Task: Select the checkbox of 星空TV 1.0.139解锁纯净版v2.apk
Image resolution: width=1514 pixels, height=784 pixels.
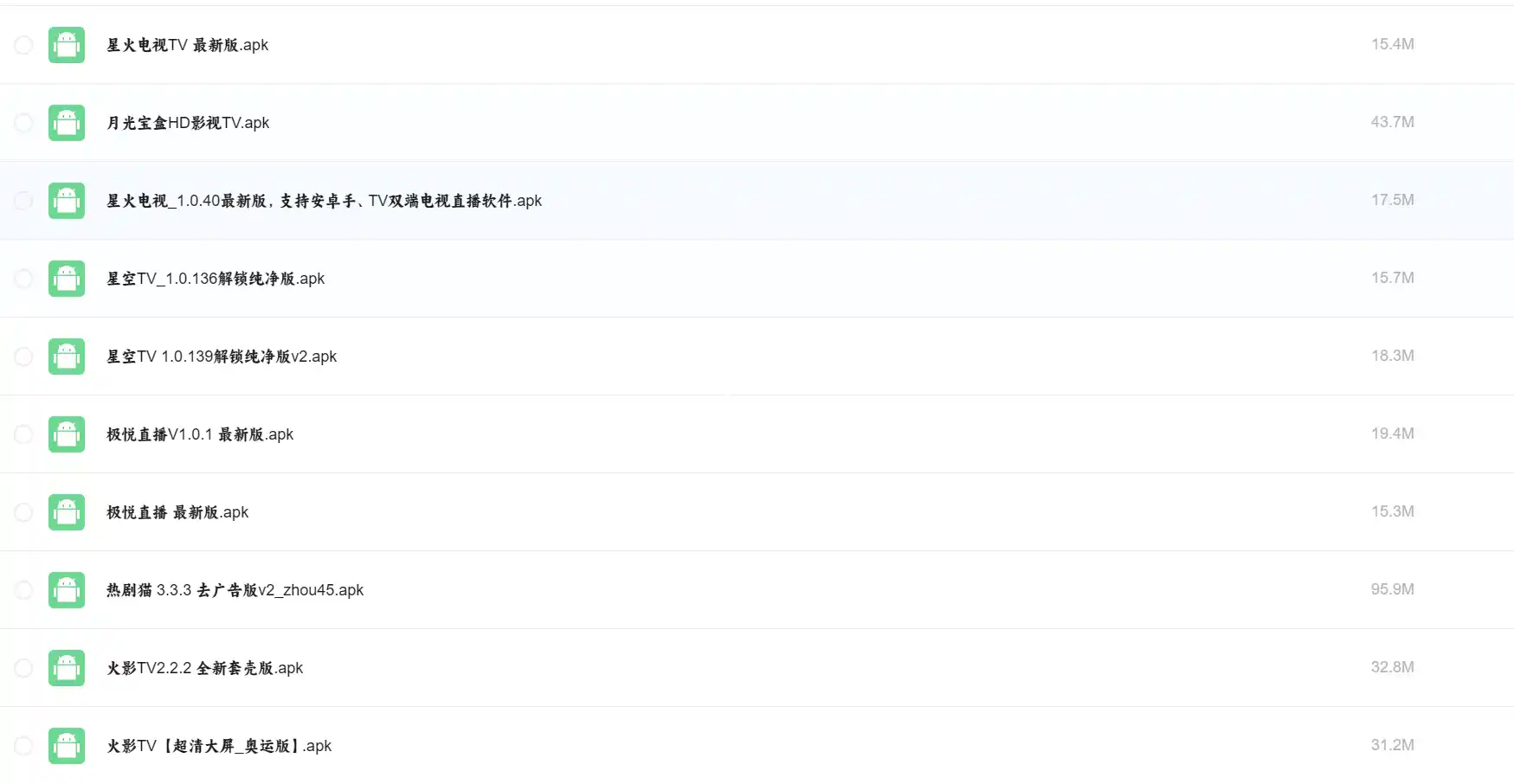Action: point(23,357)
